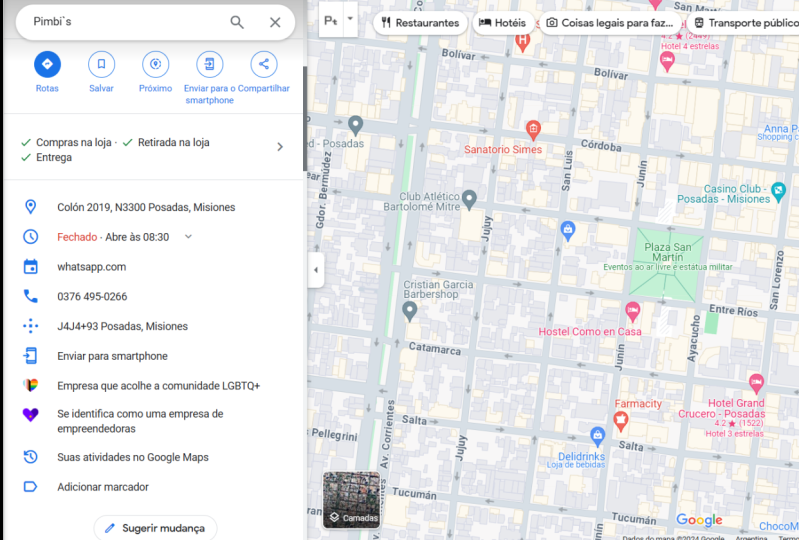
Task: Click Delidrinks shopping marker
Action: (x=597, y=436)
